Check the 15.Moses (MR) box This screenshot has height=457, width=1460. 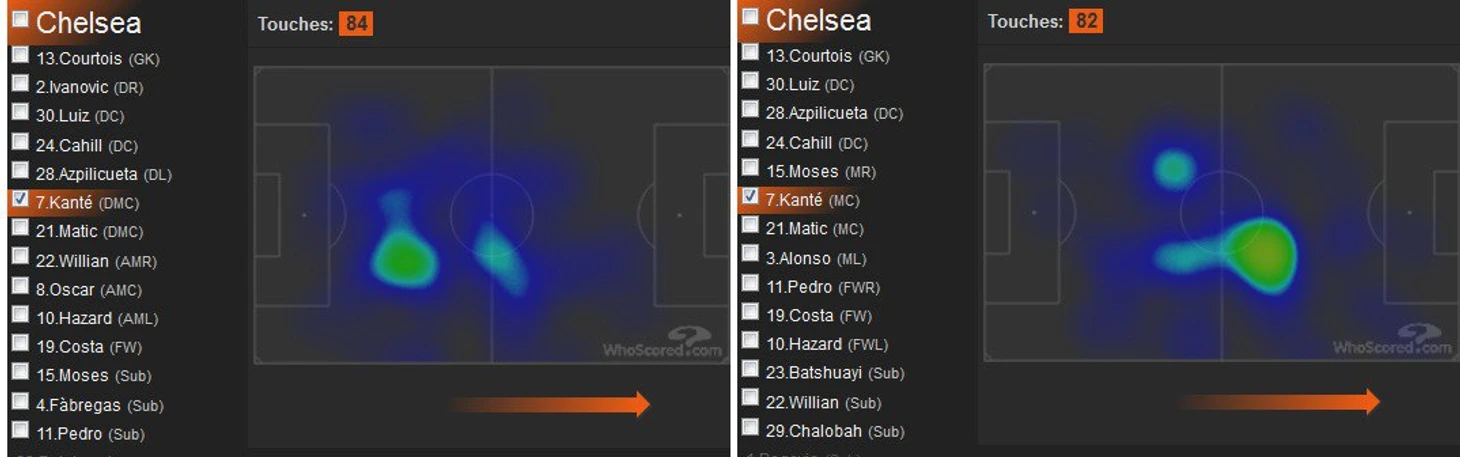point(750,168)
